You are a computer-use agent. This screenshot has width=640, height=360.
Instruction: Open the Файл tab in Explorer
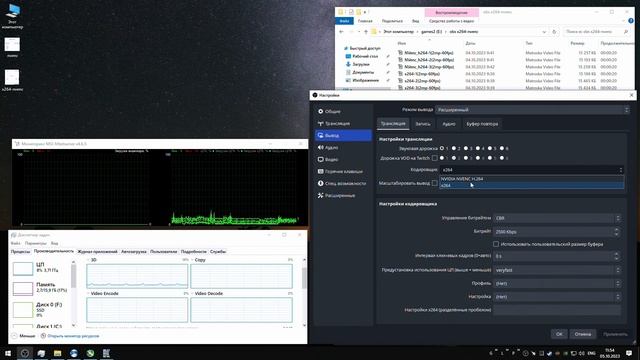(x=344, y=21)
